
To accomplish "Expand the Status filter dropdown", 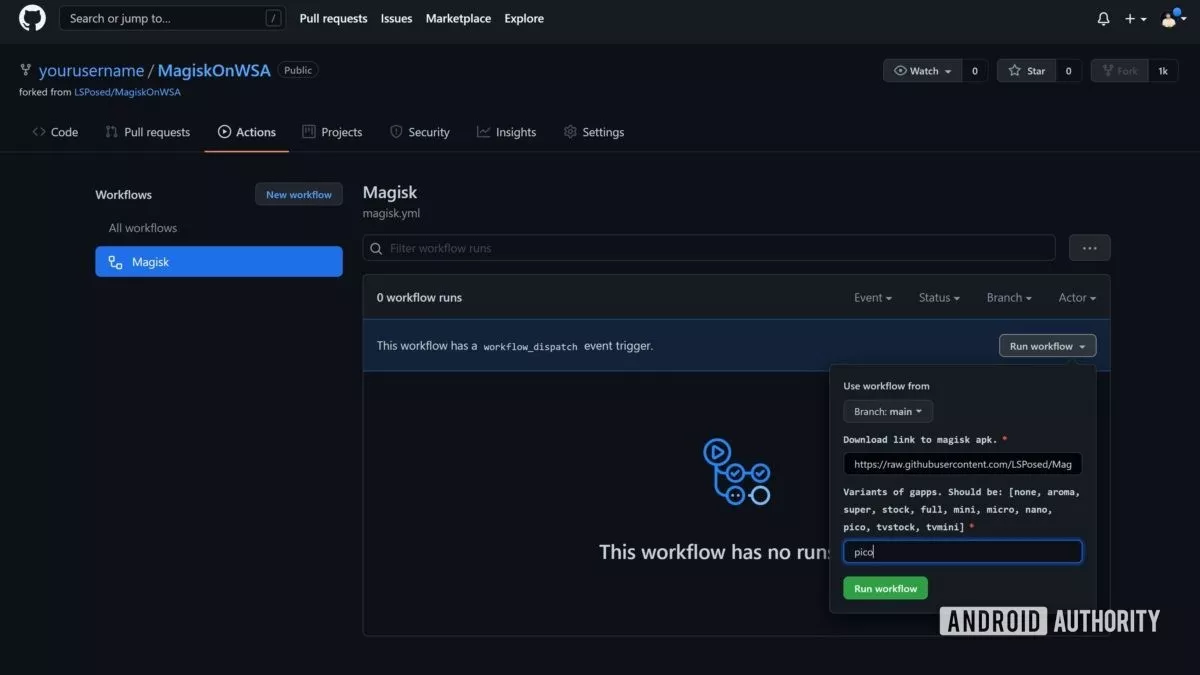I will pyautogui.click(x=939, y=297).
